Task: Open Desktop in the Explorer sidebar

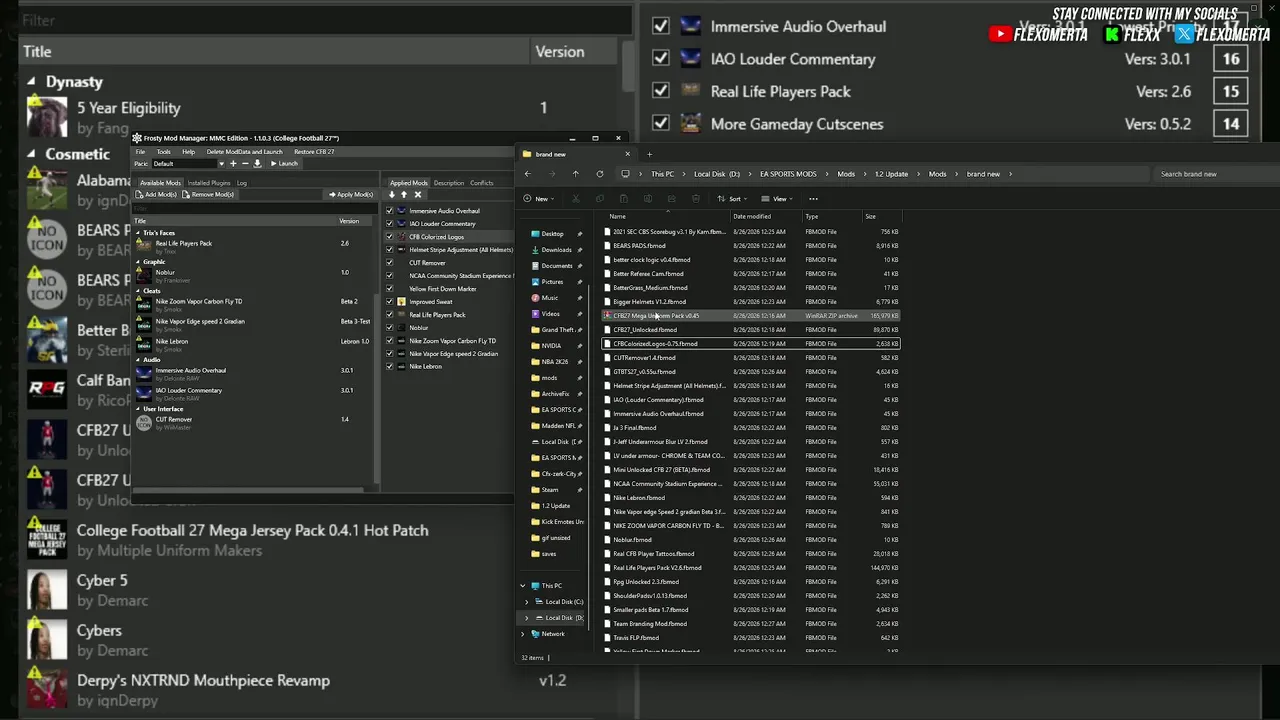Action: pos(552,234)
